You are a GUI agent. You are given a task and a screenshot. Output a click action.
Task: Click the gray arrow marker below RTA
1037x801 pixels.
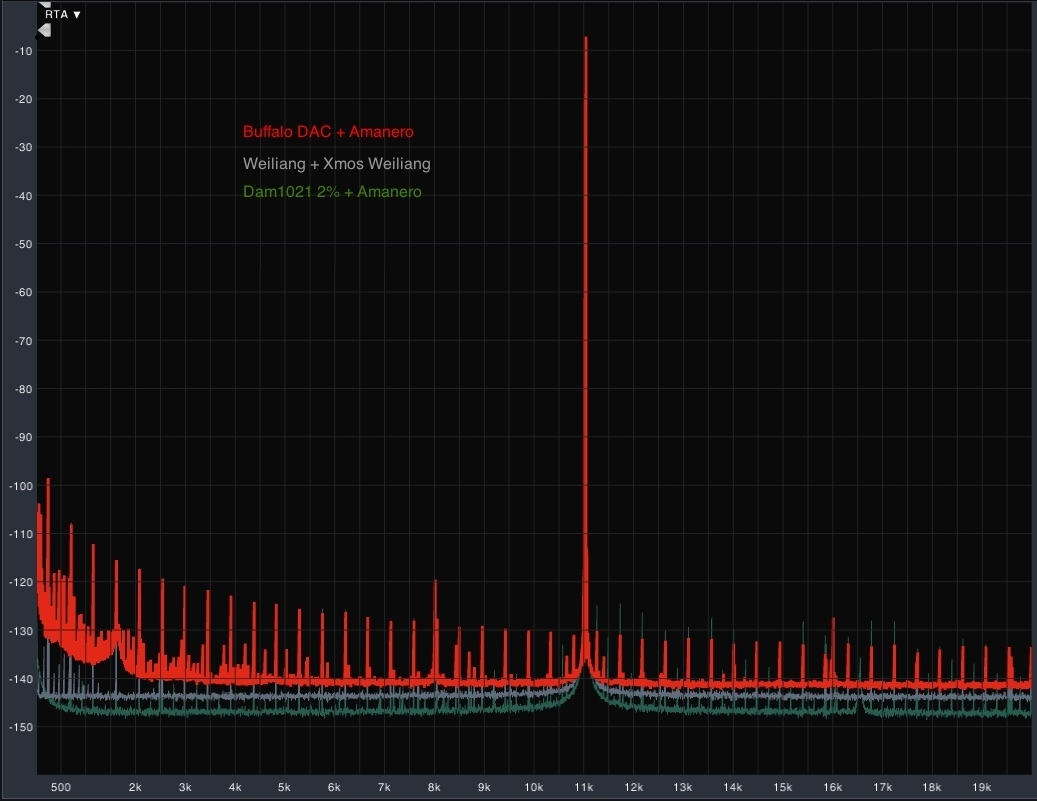click(x=44, y=30)
